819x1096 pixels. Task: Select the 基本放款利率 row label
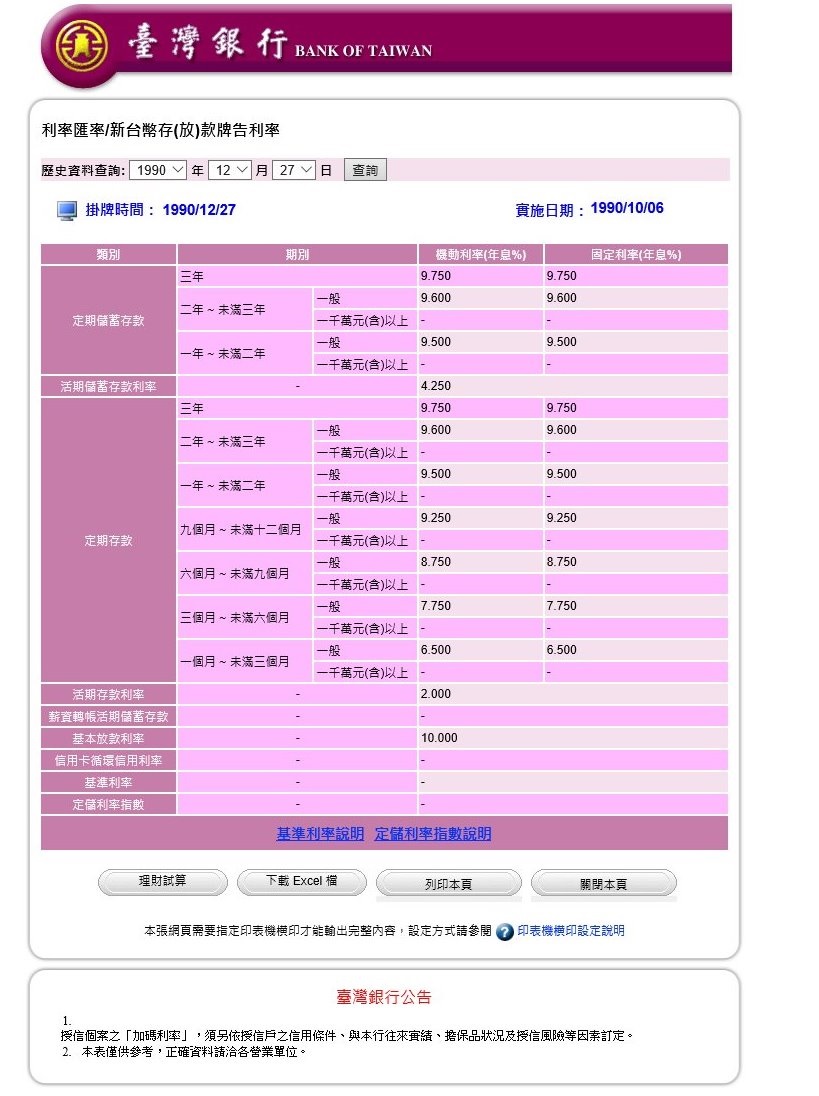coord(108,738)
